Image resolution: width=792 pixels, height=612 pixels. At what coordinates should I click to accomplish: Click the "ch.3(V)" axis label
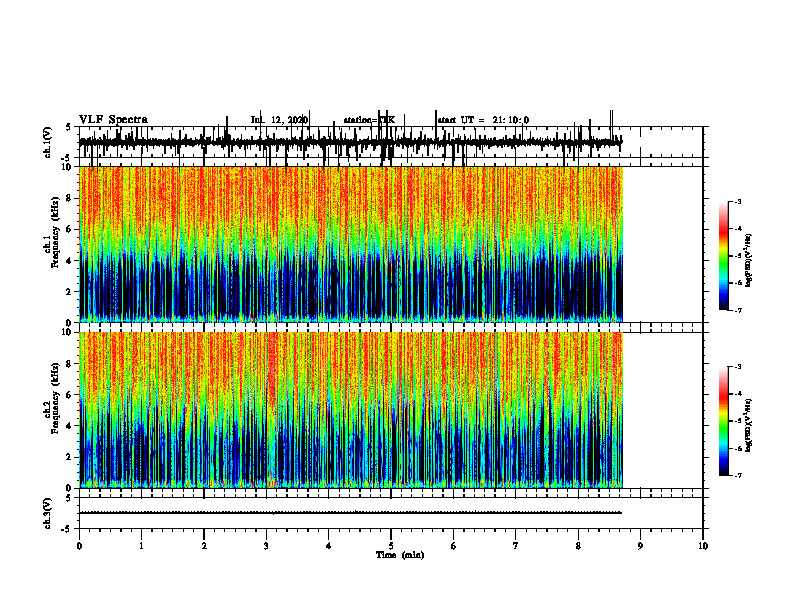tap(48, 513)
